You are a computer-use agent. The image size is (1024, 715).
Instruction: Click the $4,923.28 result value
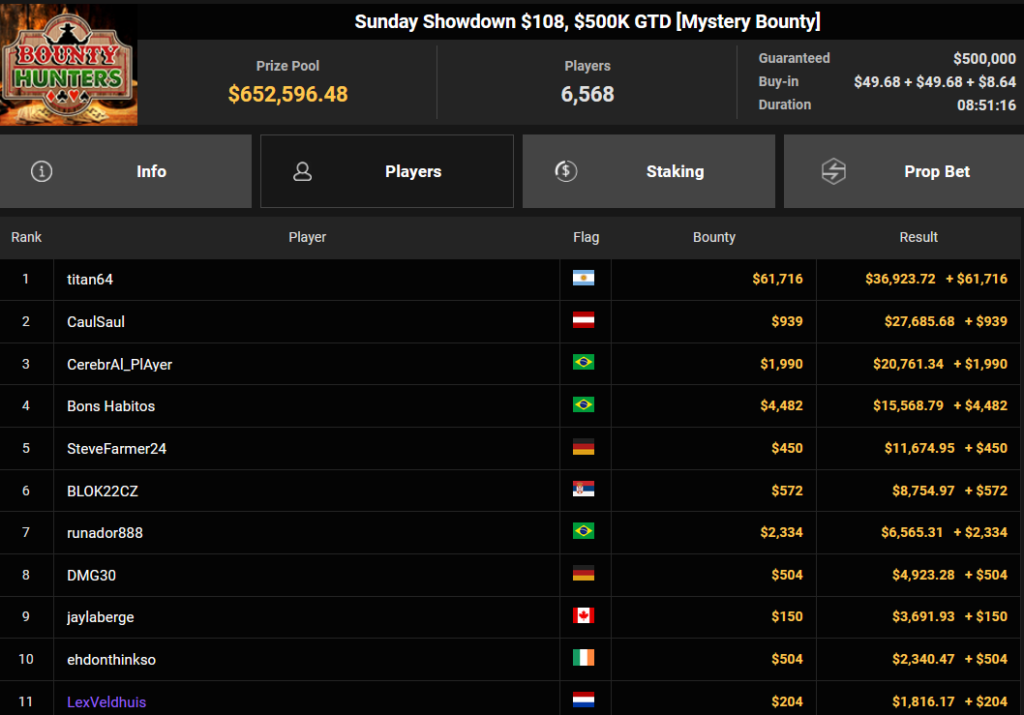923,575
